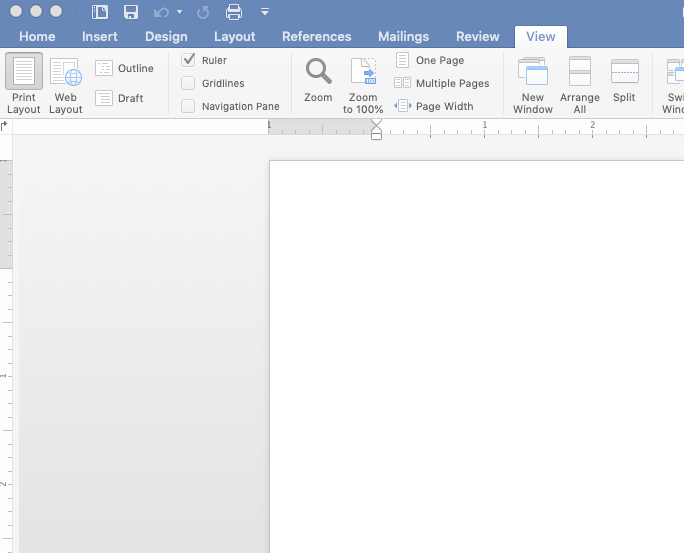This screenshot has height=553, width=684.
Task: Select the Outline view
Action: pyautogui.click(x=125, y=68)
